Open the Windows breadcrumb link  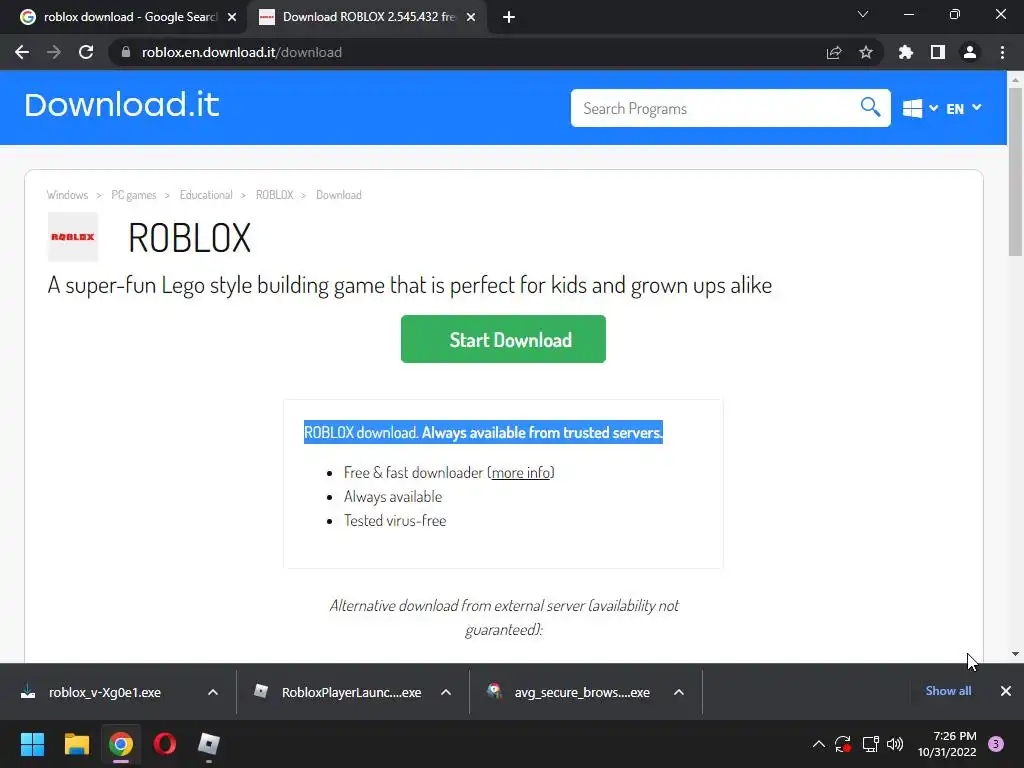click(x=67, y=195)
